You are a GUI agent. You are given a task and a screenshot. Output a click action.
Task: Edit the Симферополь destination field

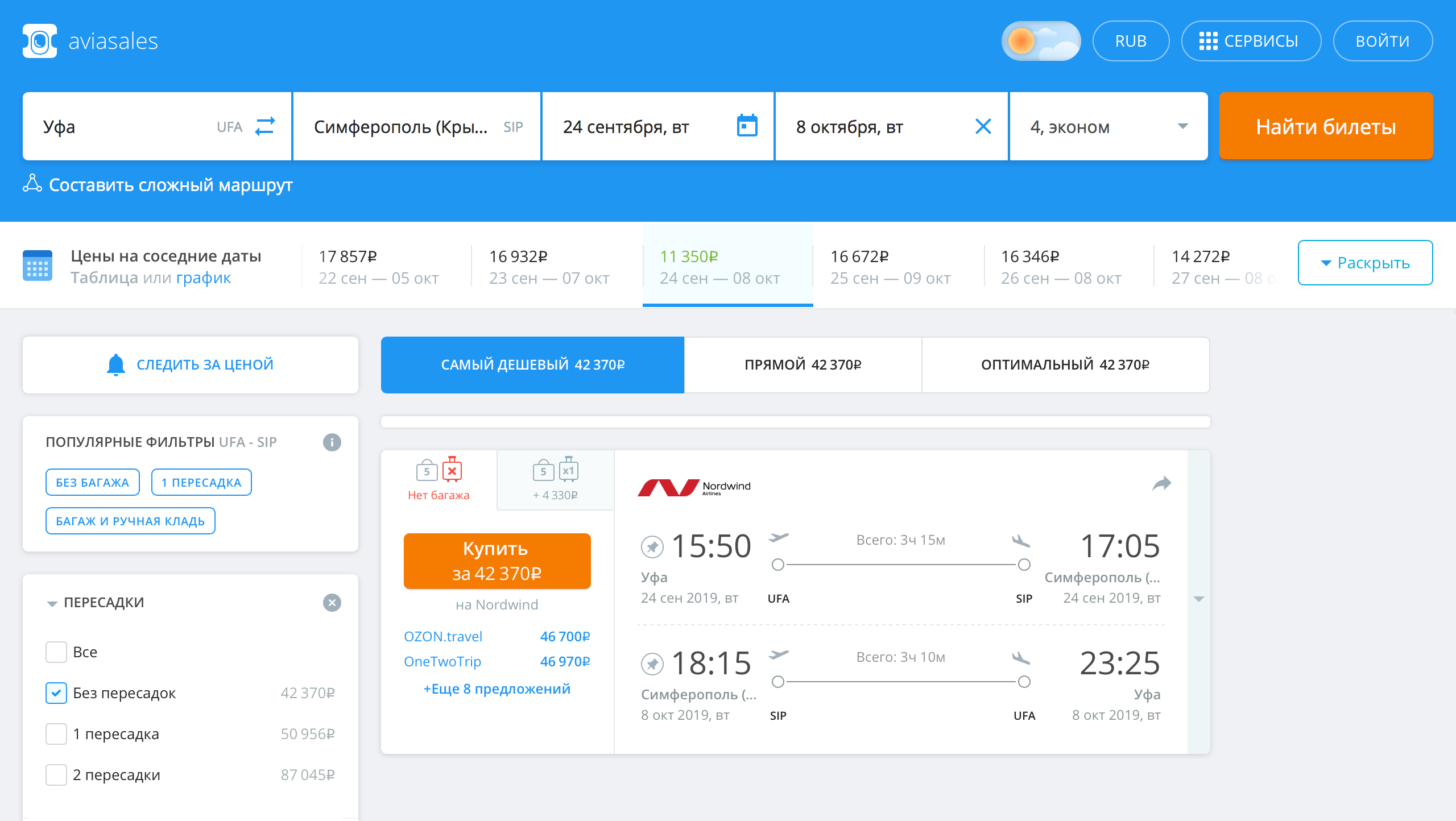pyautogui.click(x=416, y=126)
